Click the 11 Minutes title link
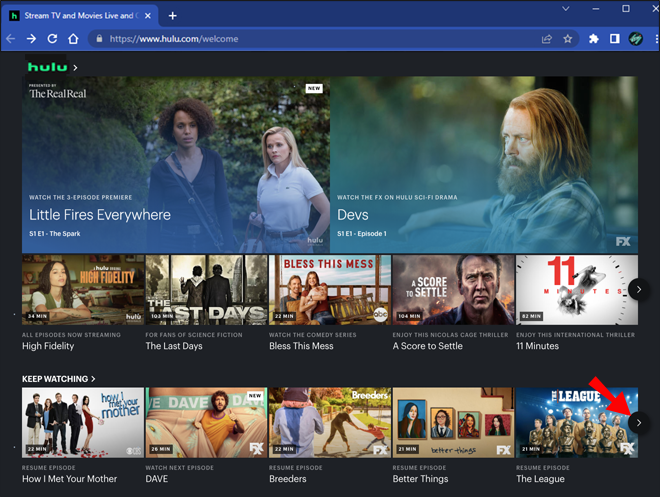 tap(538, 346)
